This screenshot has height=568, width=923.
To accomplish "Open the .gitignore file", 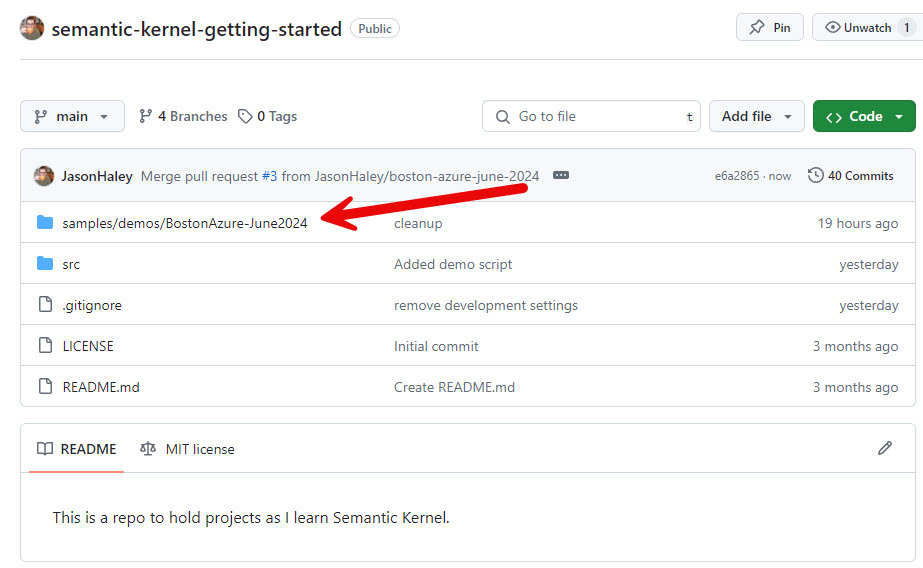I will point(92,305).
